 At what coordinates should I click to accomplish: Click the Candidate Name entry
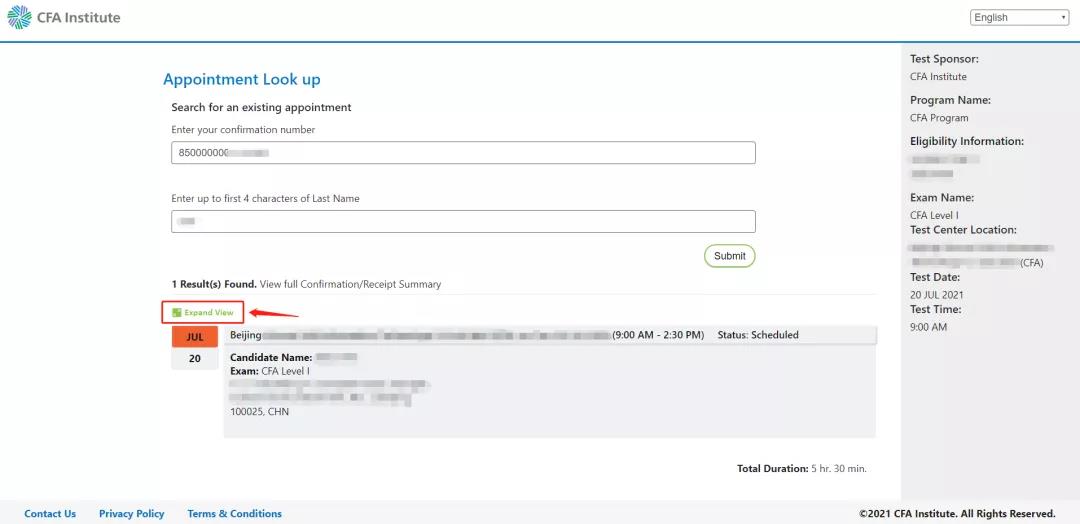pos(293,357)
